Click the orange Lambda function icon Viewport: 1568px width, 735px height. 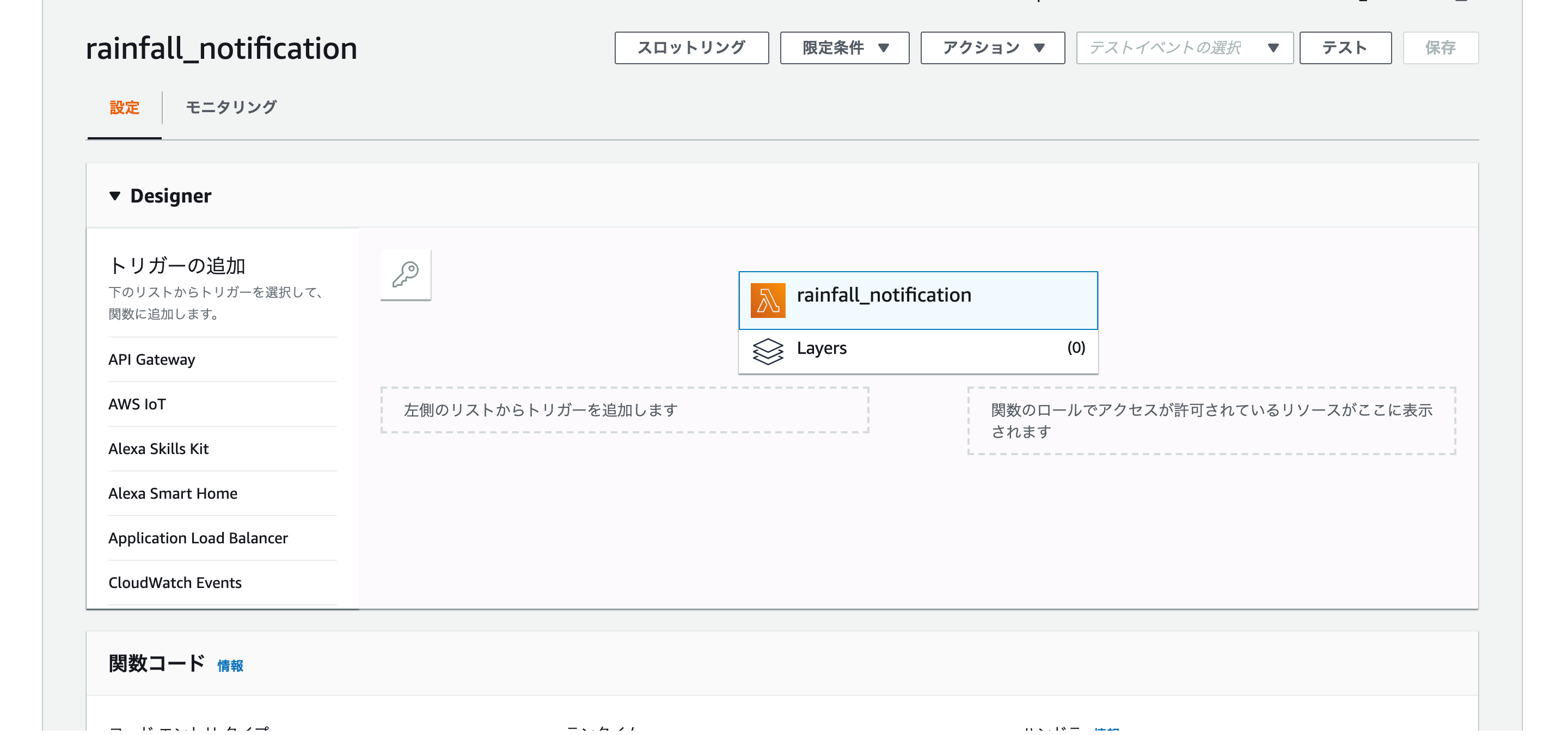pos(768,300)
